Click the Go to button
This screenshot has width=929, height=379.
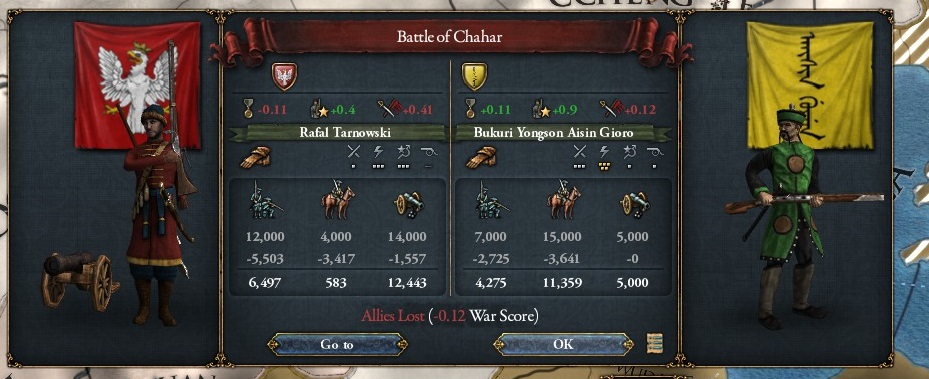click(337, 344)
